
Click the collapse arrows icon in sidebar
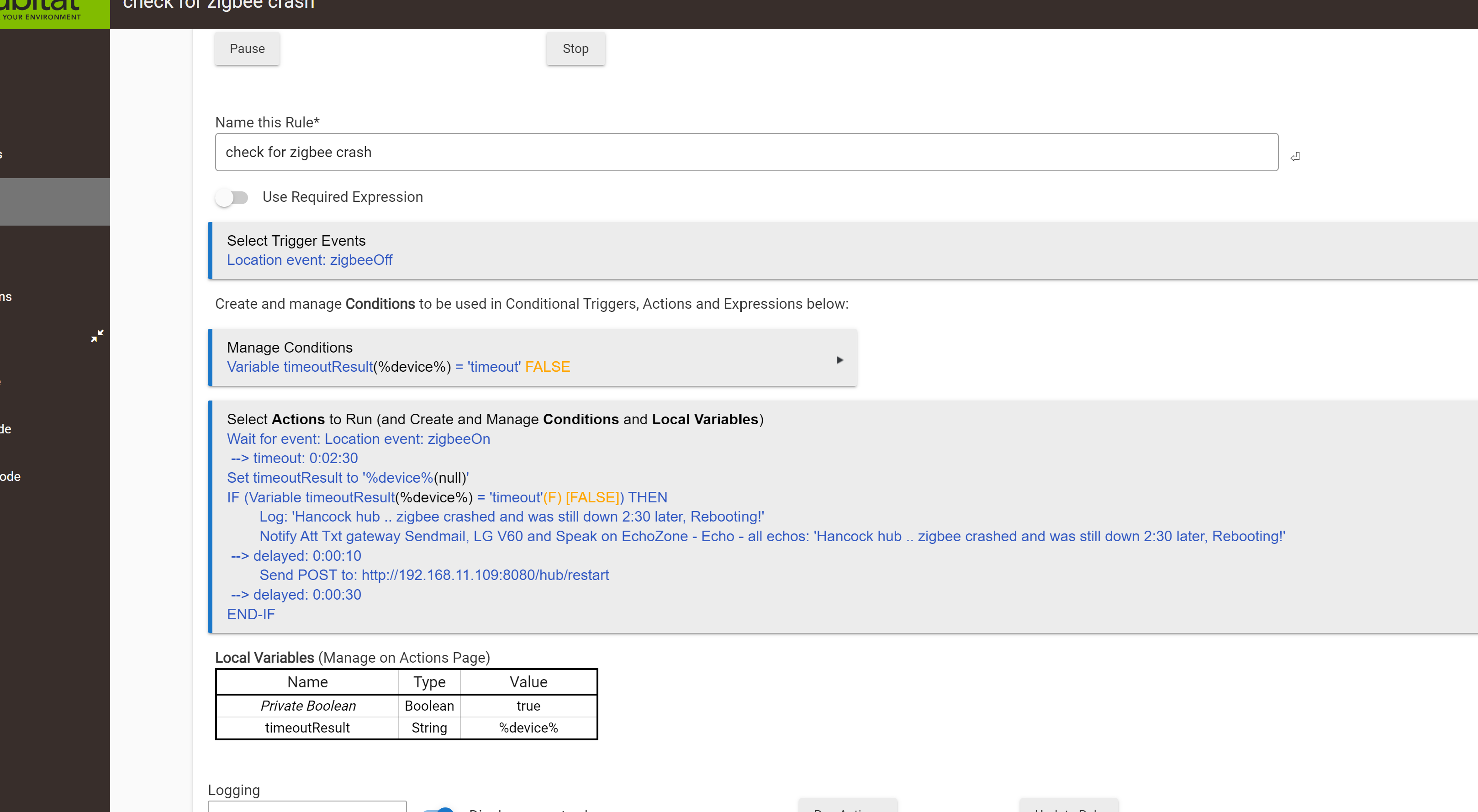point(97,336)
